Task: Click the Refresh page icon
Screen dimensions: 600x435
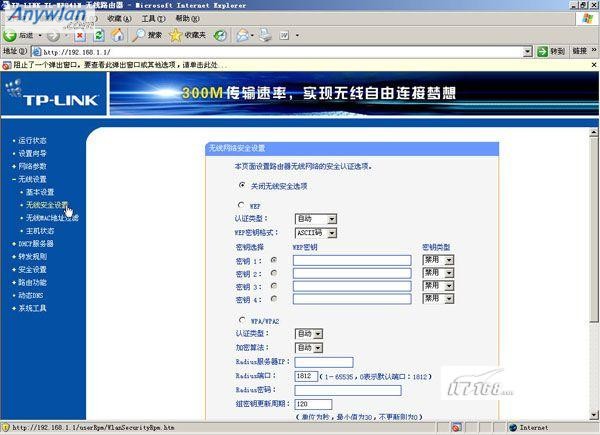Action: tap(99, 36)
